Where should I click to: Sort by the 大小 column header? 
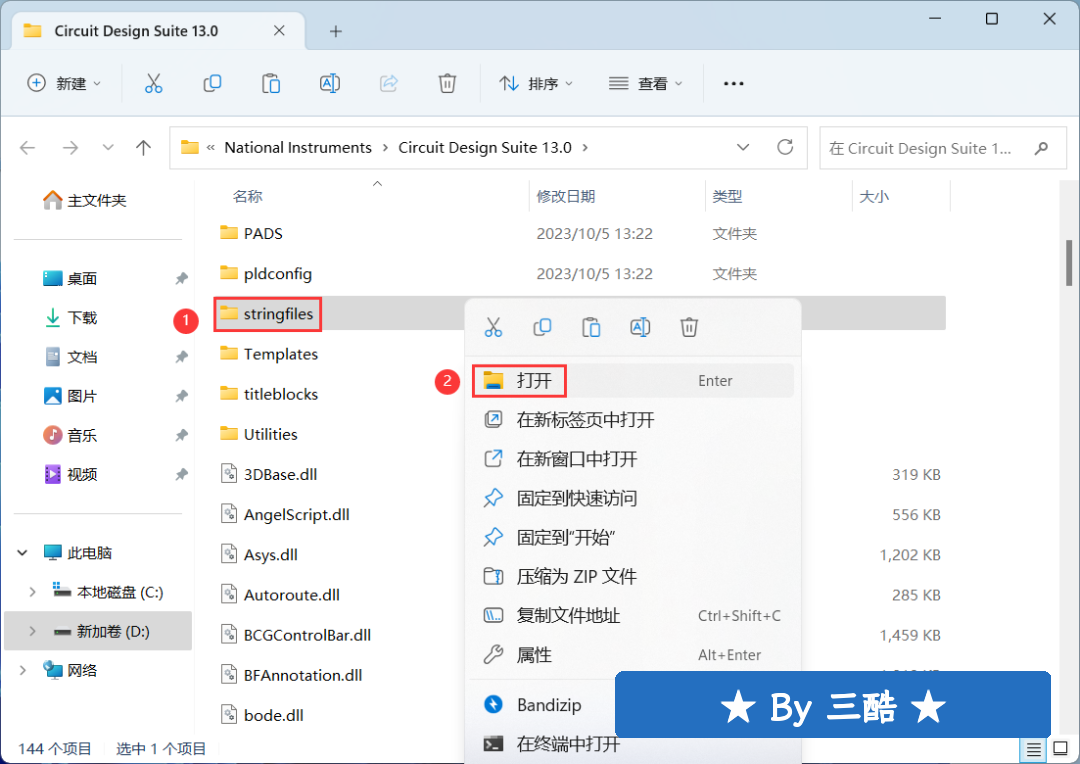(x=874, y=196)
